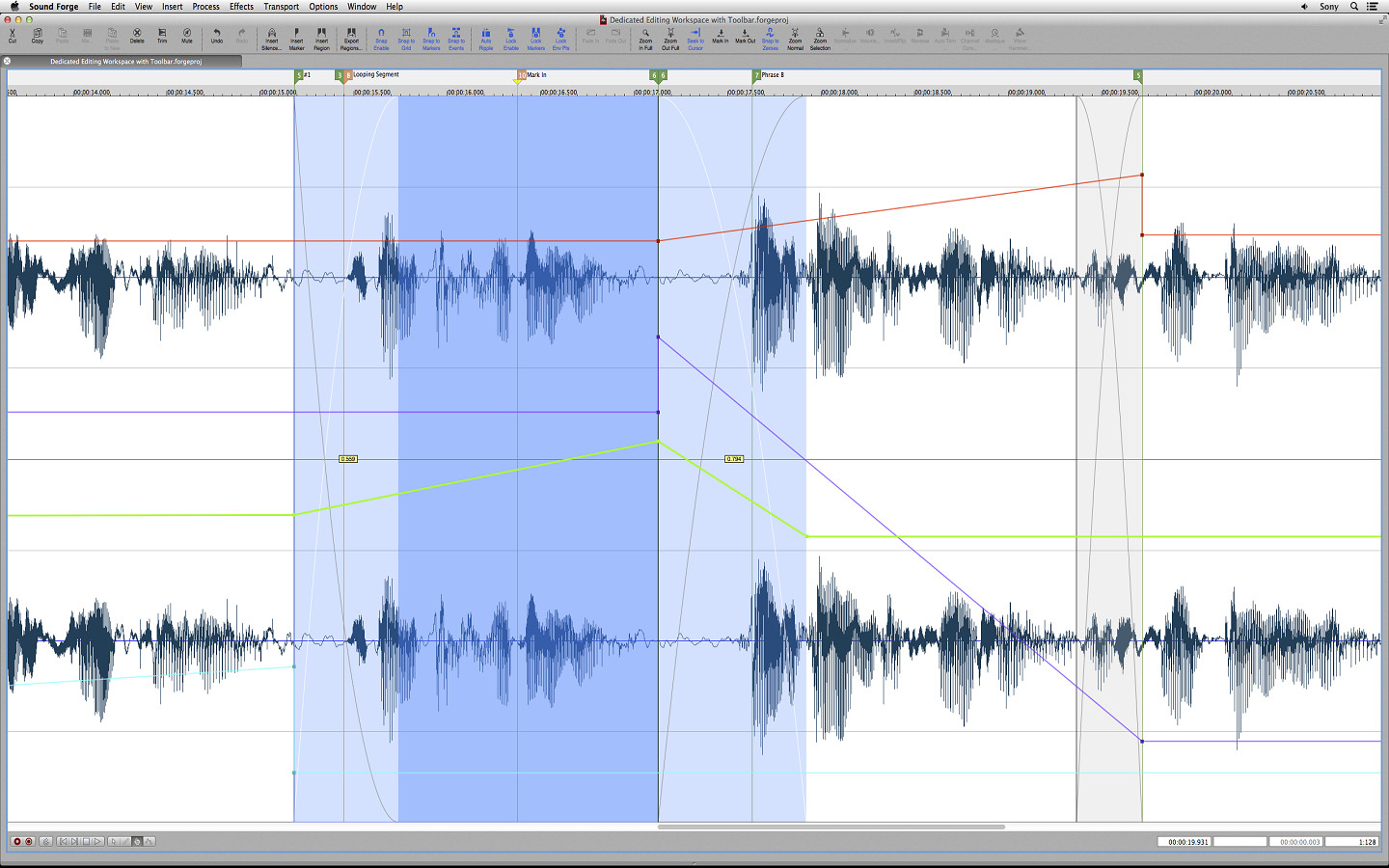This screenshot has height=868, width=1389.
Task: Open the Transport menu
Action: click(281, 7)
